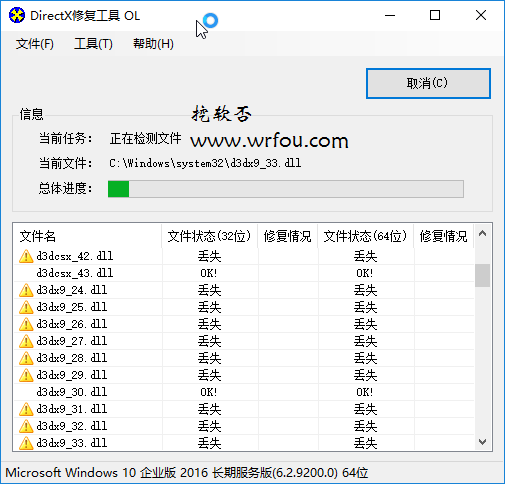Viewport: 505px width, 484px height.
Task: Click the DirectX repair tool title bar icon
Action: 17,15
